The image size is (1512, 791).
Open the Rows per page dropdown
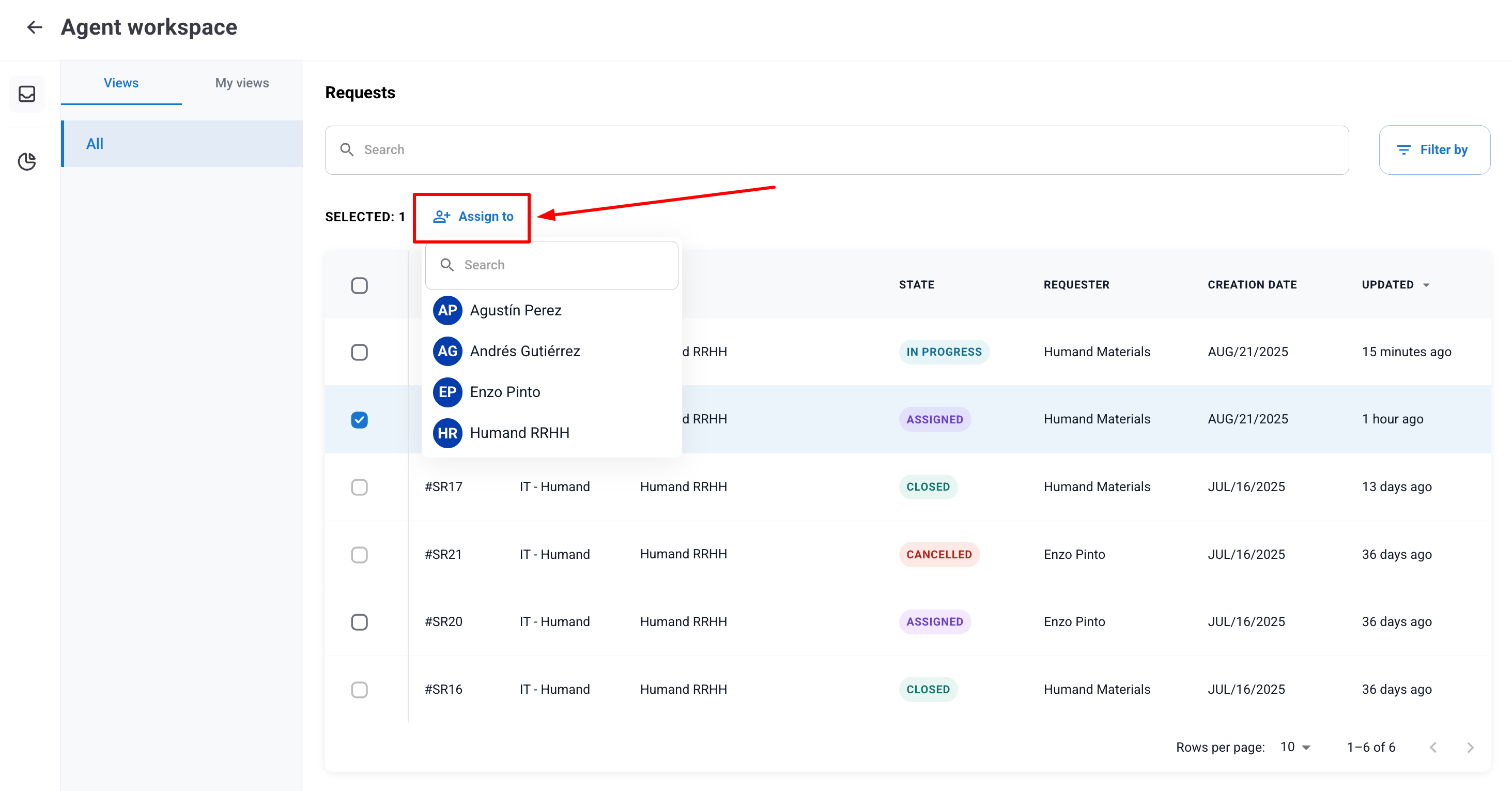1295,747
